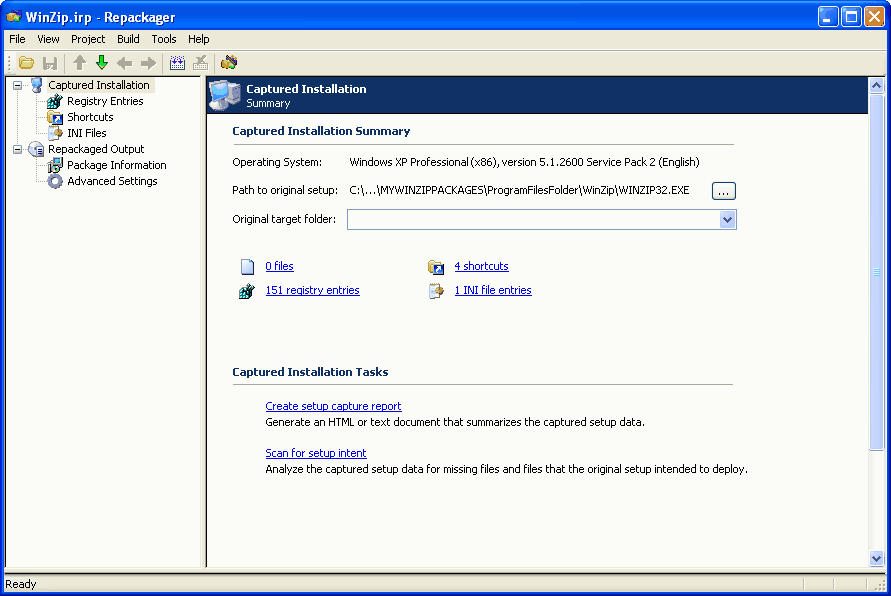
Task: Click the green down arrow toolbar icon
Action: (101, 63)
